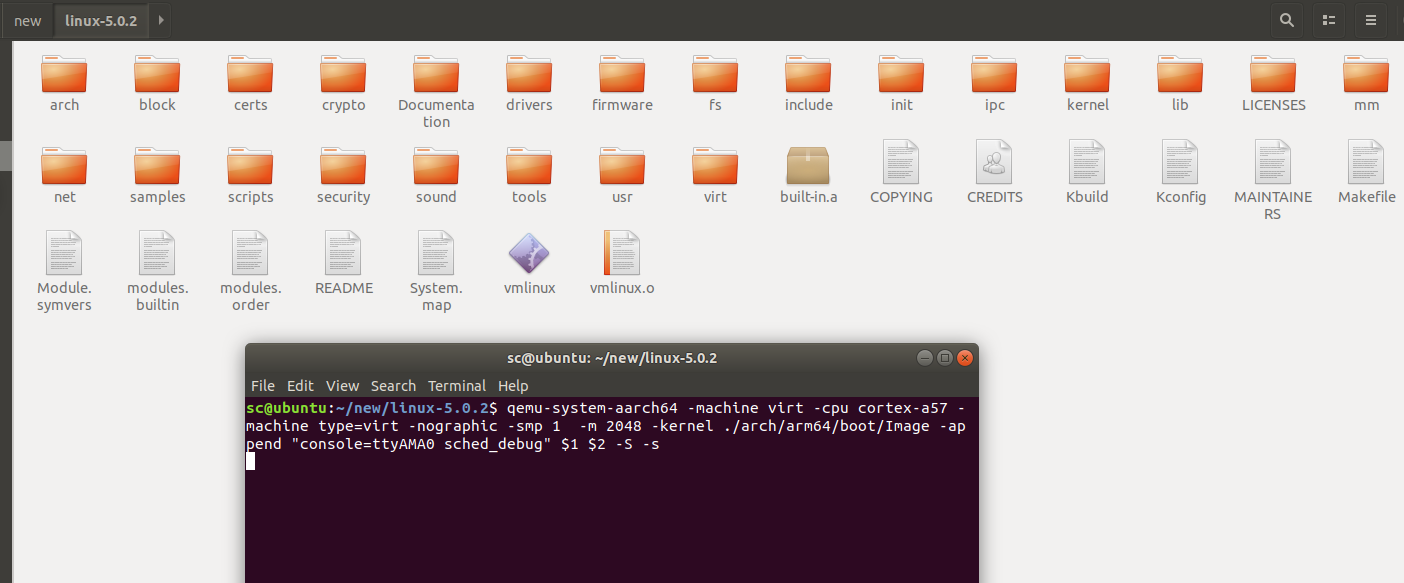Click the linux-5.0.2 path breadcrumb
Image resolution: width=1404 pixels, height=583 pixels.
[x=101, y=20]
